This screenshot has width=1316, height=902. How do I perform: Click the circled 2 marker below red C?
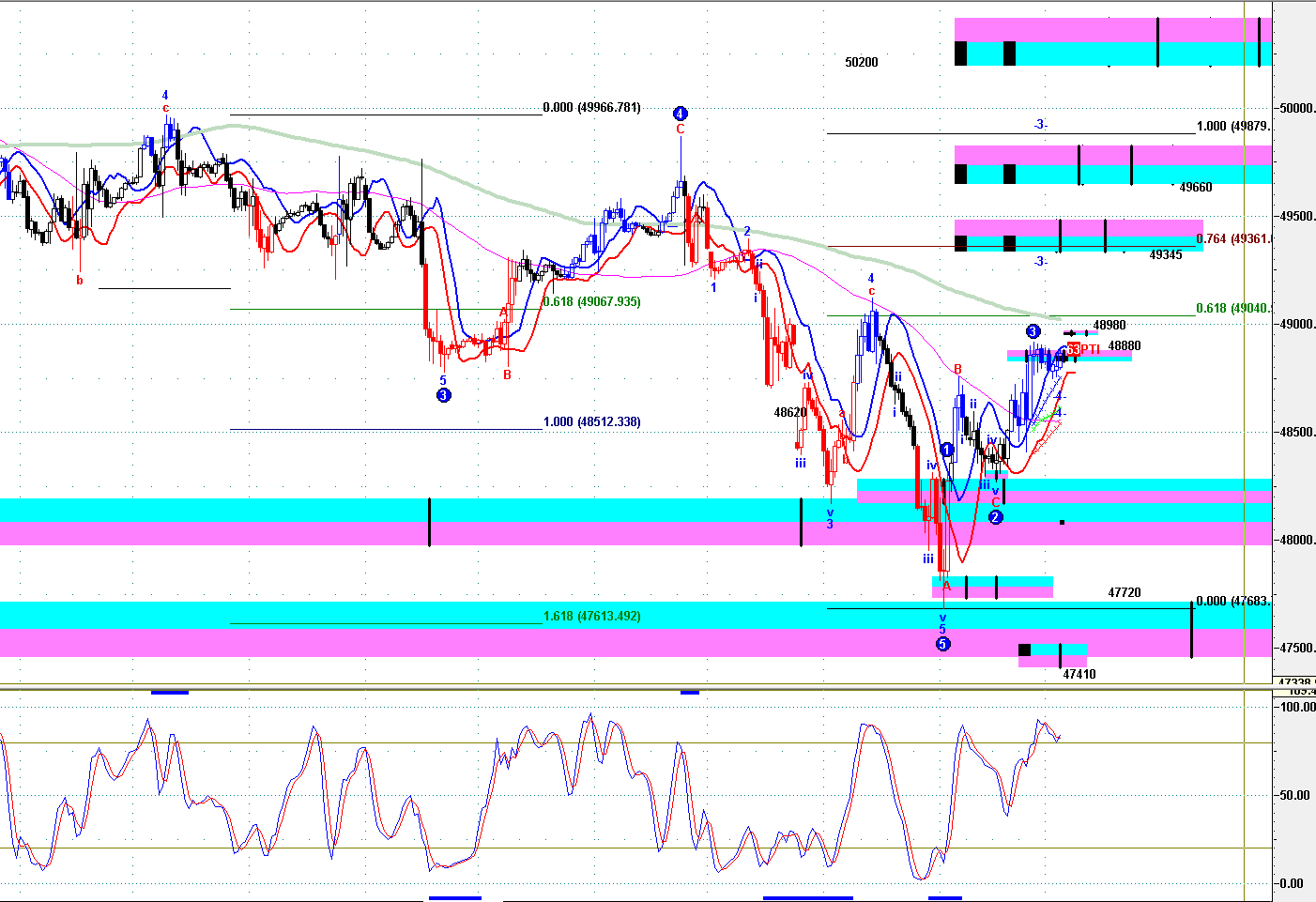996,517
